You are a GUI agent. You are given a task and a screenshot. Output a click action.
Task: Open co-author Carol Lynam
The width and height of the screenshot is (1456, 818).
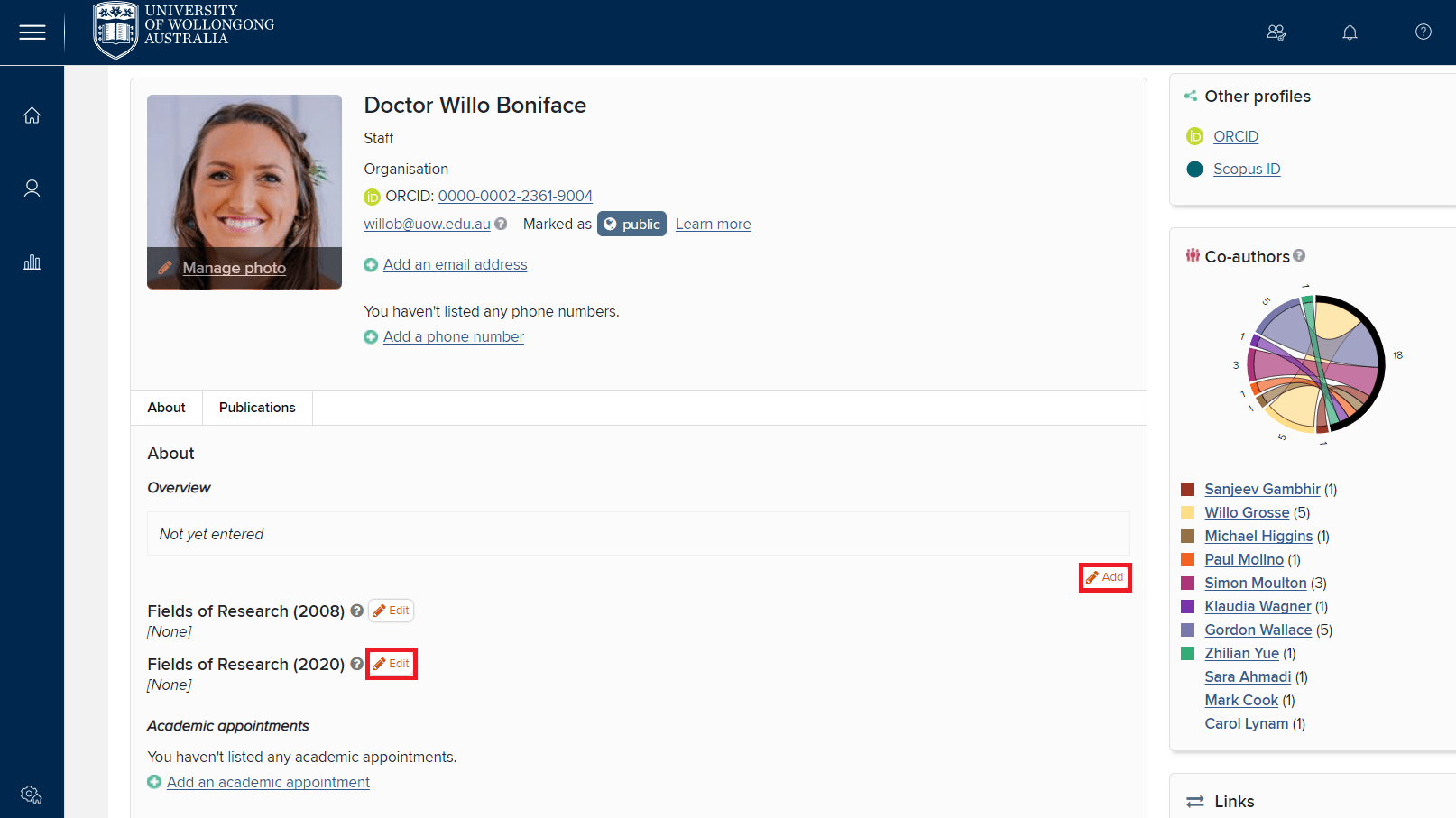point(1247,723)
